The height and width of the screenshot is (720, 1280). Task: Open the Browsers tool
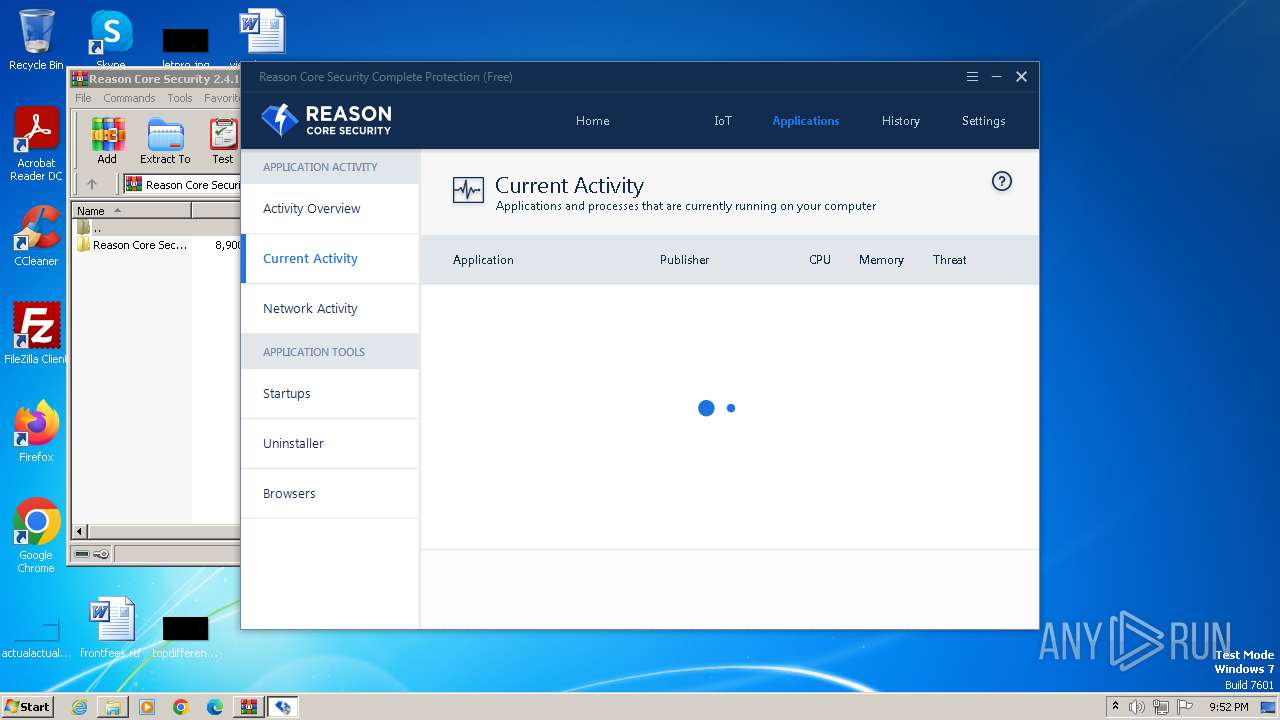(x=330, y=494)
